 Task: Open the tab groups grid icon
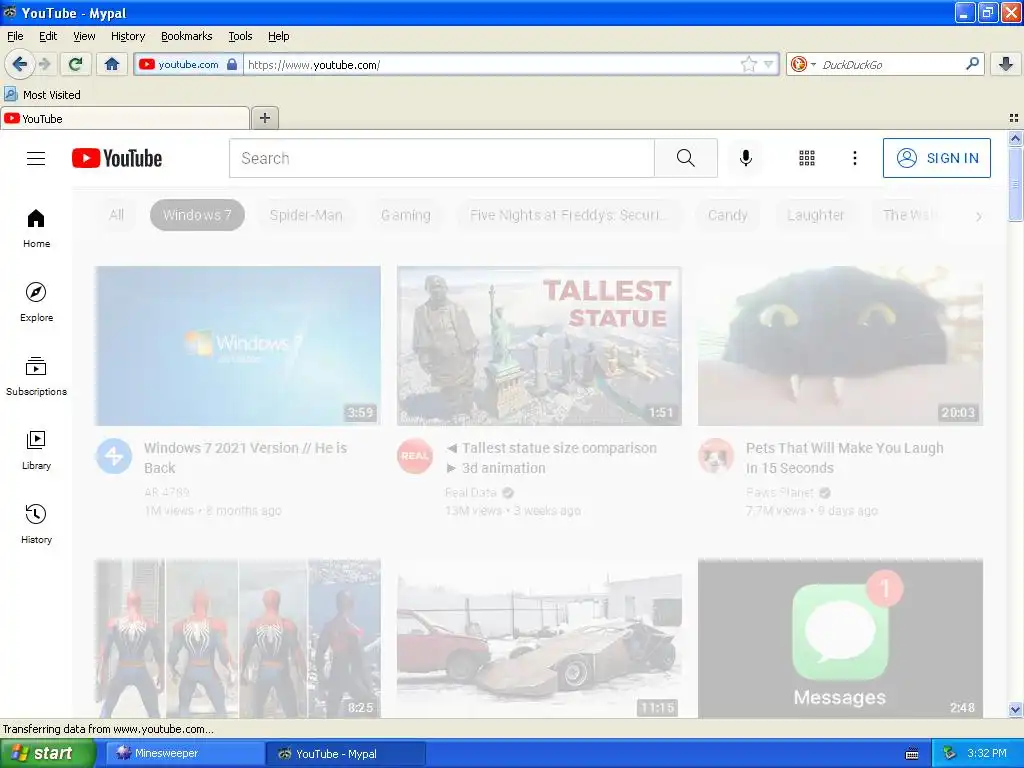pos(1014,118)
